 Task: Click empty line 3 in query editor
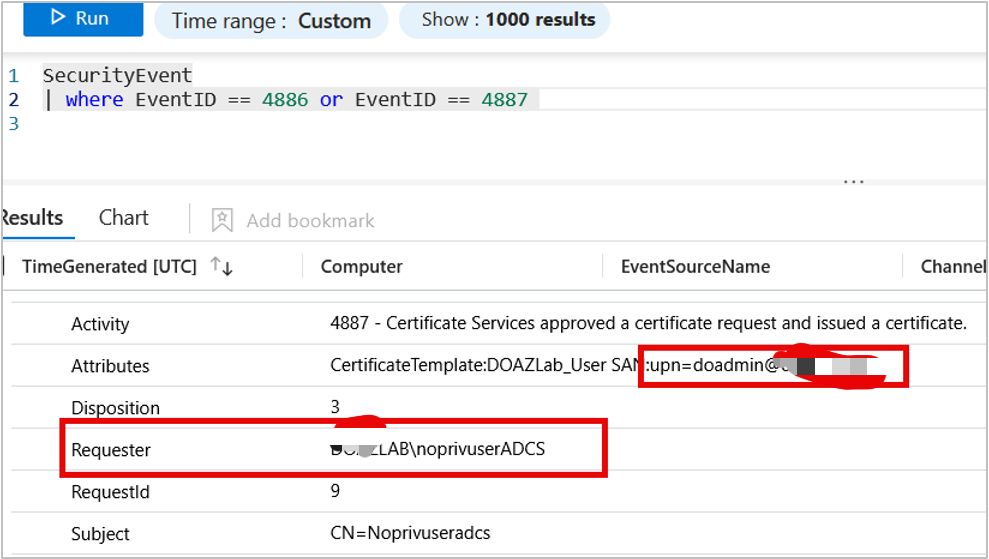(x=200, y=124)
